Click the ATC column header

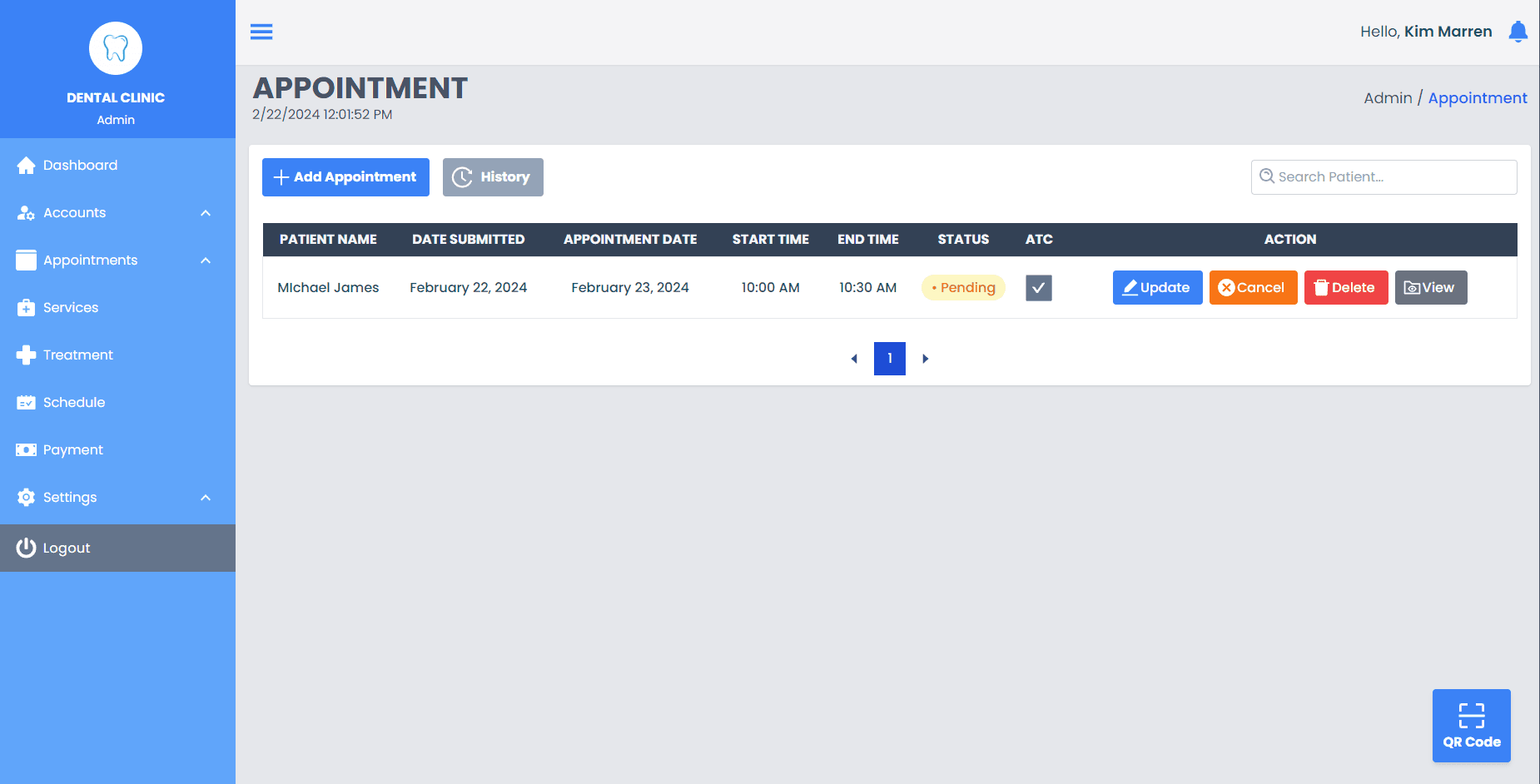(1039, 240)
